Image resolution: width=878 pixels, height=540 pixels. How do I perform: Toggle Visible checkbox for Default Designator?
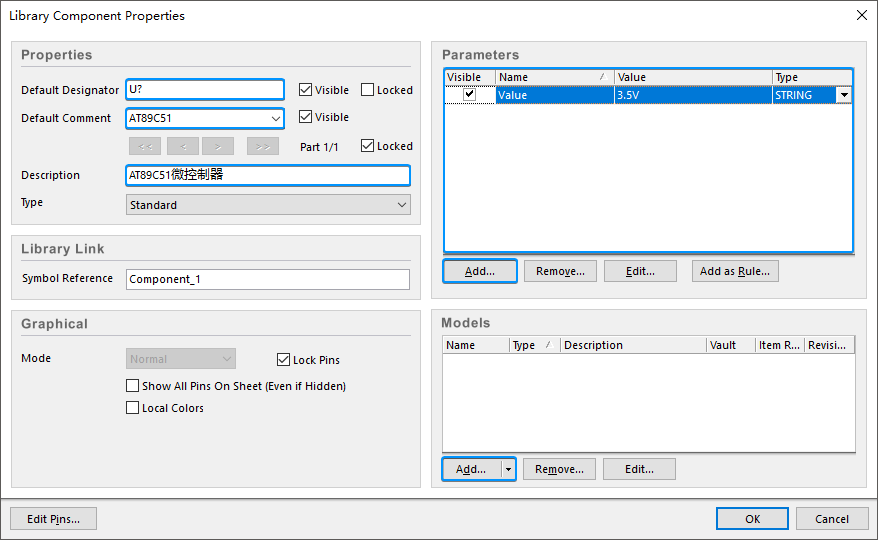[305, 90]
